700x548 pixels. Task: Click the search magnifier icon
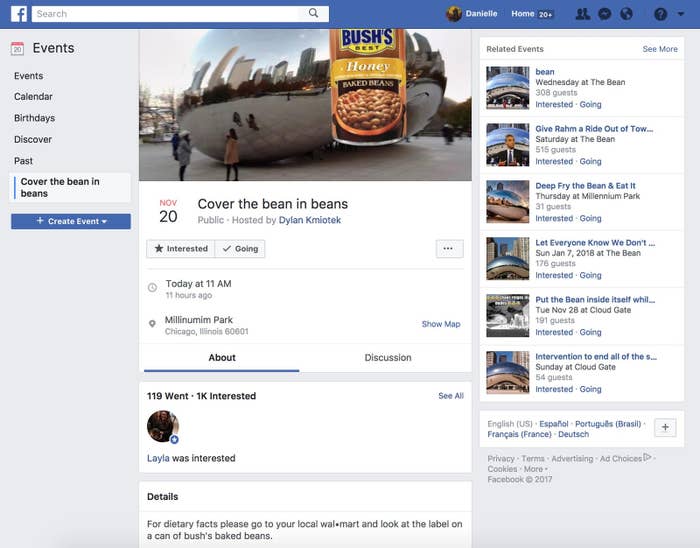pyautogui.click(x=313, y=13)
